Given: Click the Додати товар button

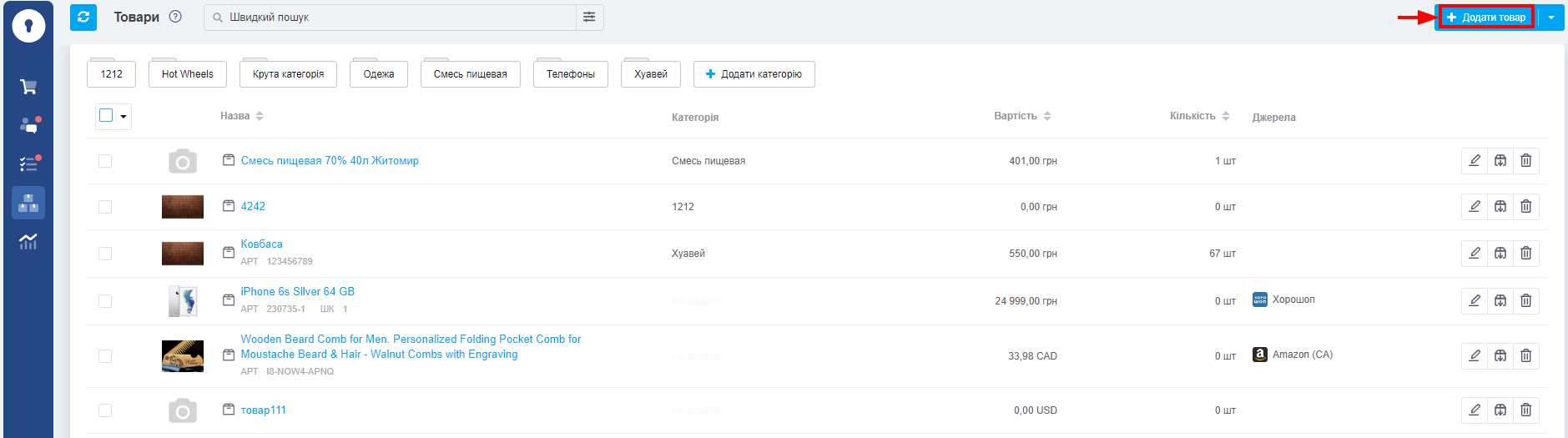Looking at the screenshot, I should pyautogui.click(x=1487, y=18).
